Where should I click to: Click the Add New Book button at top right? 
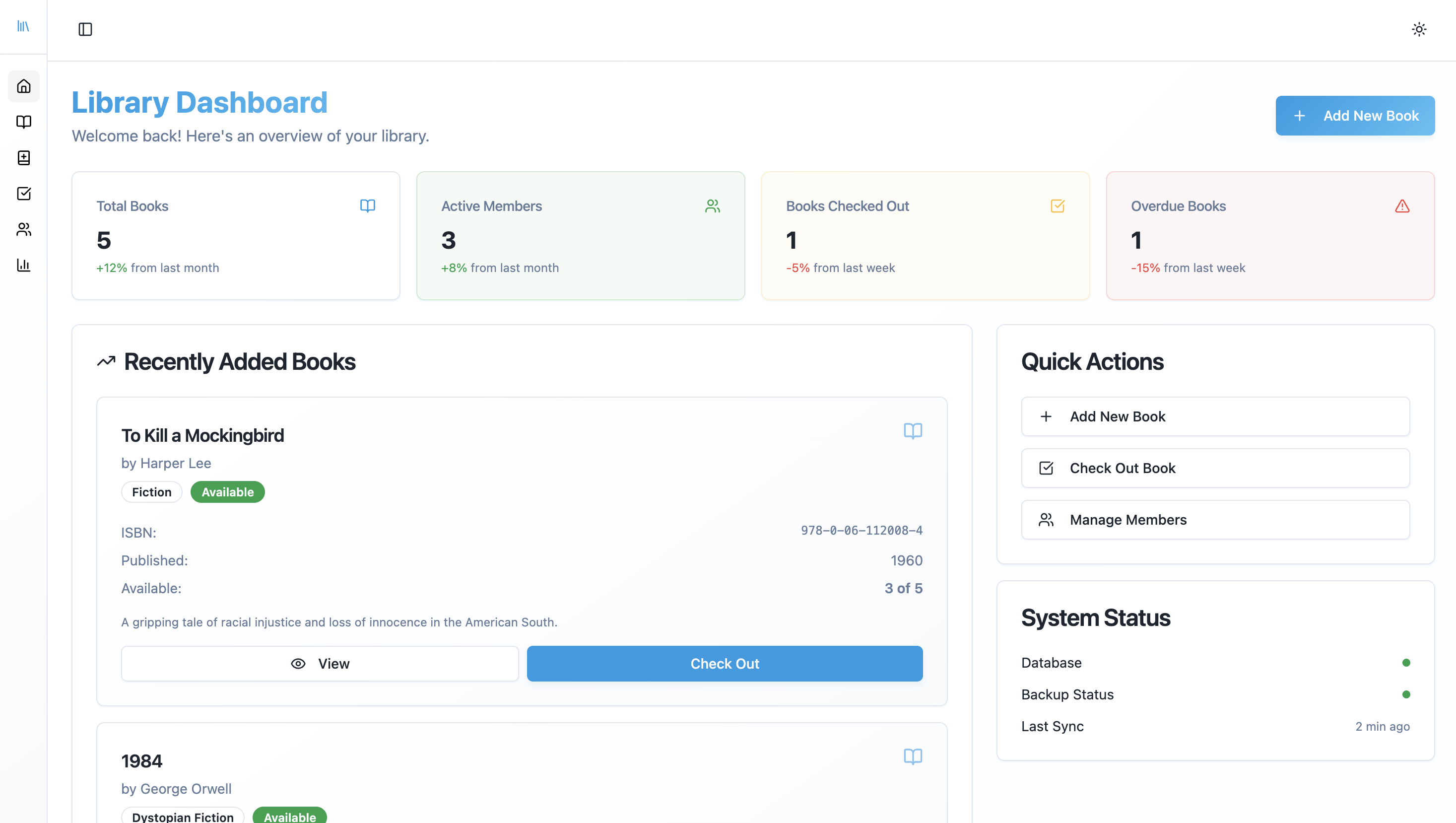point(1355,115)
